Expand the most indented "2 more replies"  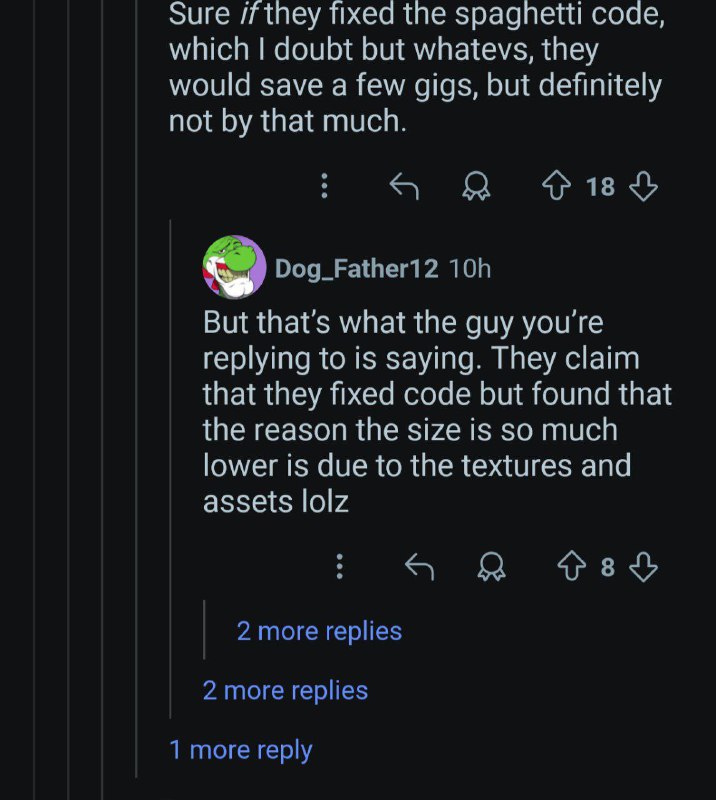point(319,631)
